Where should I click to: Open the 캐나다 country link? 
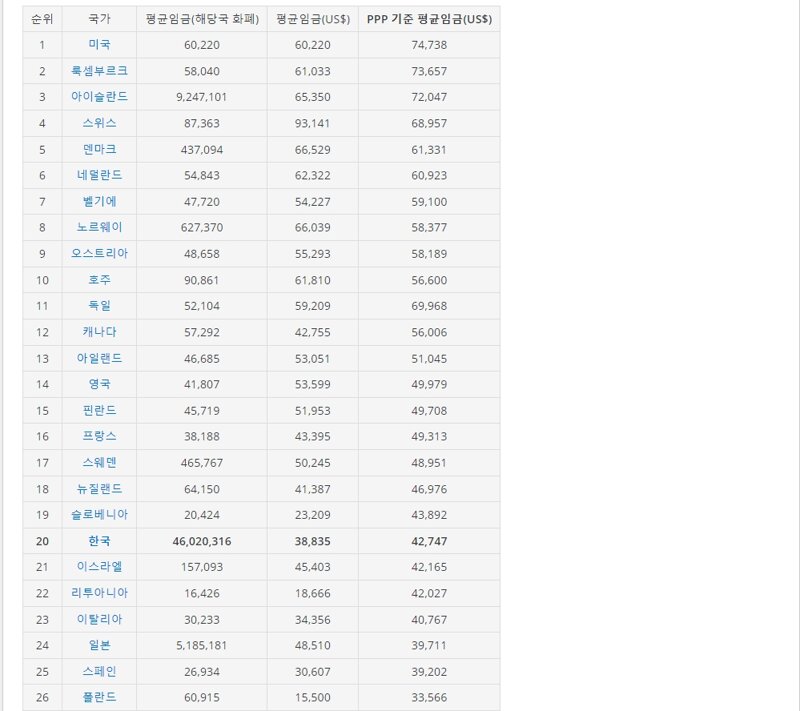pos(99,332)
